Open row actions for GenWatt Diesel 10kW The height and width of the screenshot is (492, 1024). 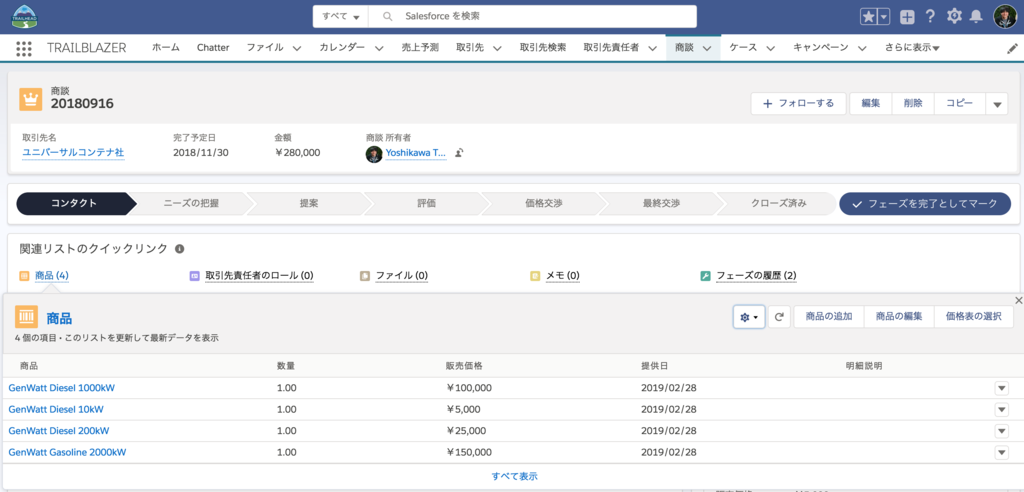pyautogui.click(x=1002, y=410)
